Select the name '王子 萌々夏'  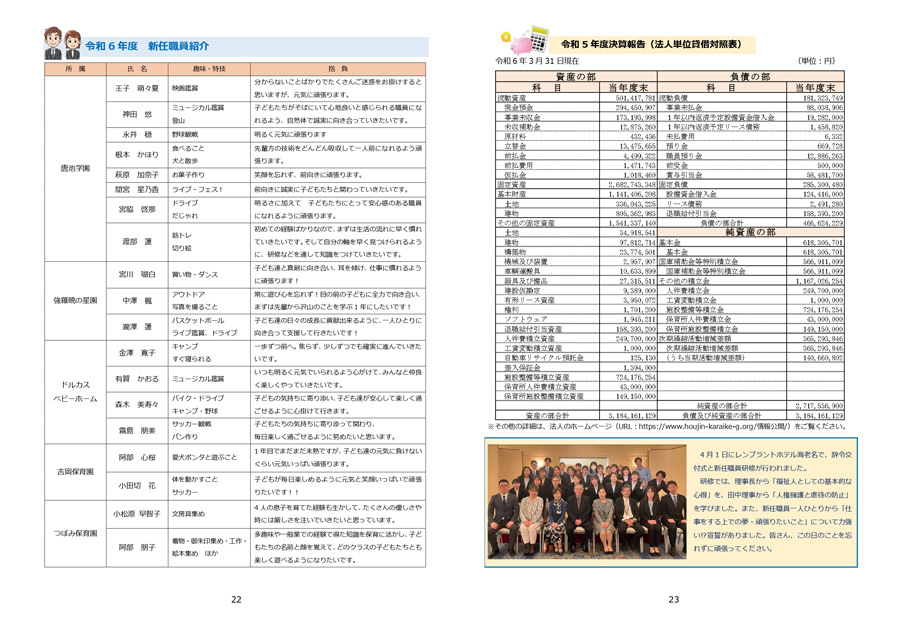click(137, 88)
